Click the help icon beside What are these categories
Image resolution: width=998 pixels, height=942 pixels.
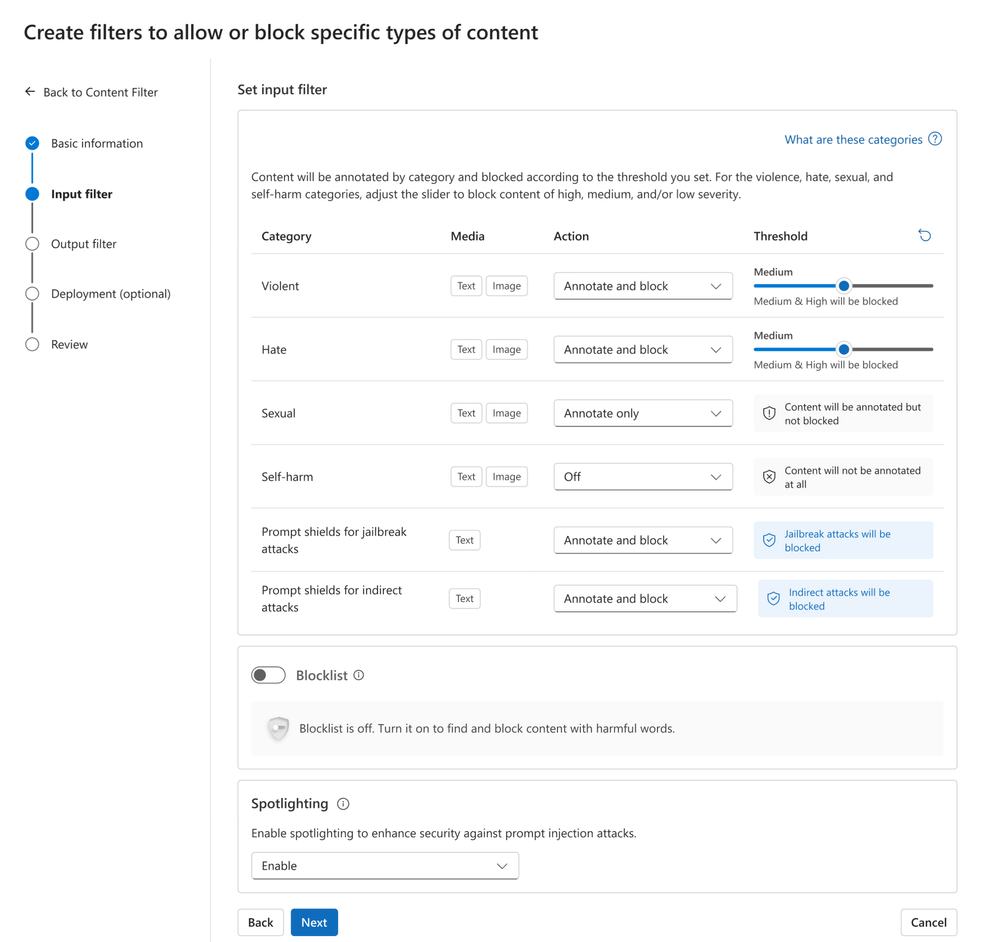(x=935, y=139)
